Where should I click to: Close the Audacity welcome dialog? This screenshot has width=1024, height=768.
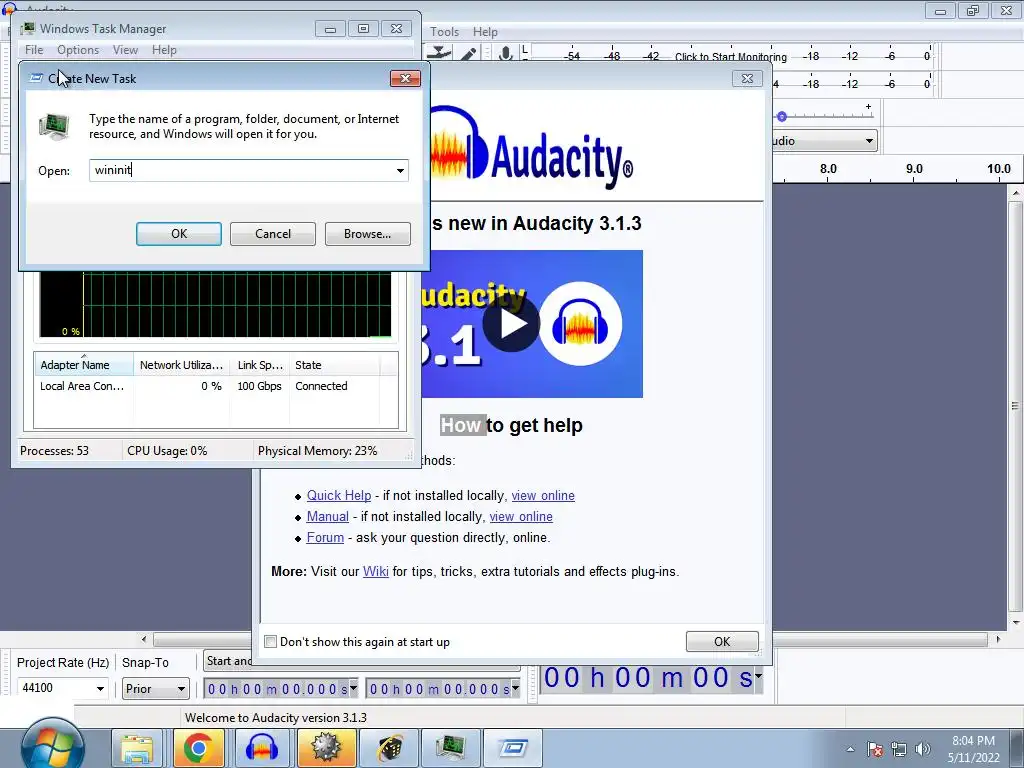point(747,78)
